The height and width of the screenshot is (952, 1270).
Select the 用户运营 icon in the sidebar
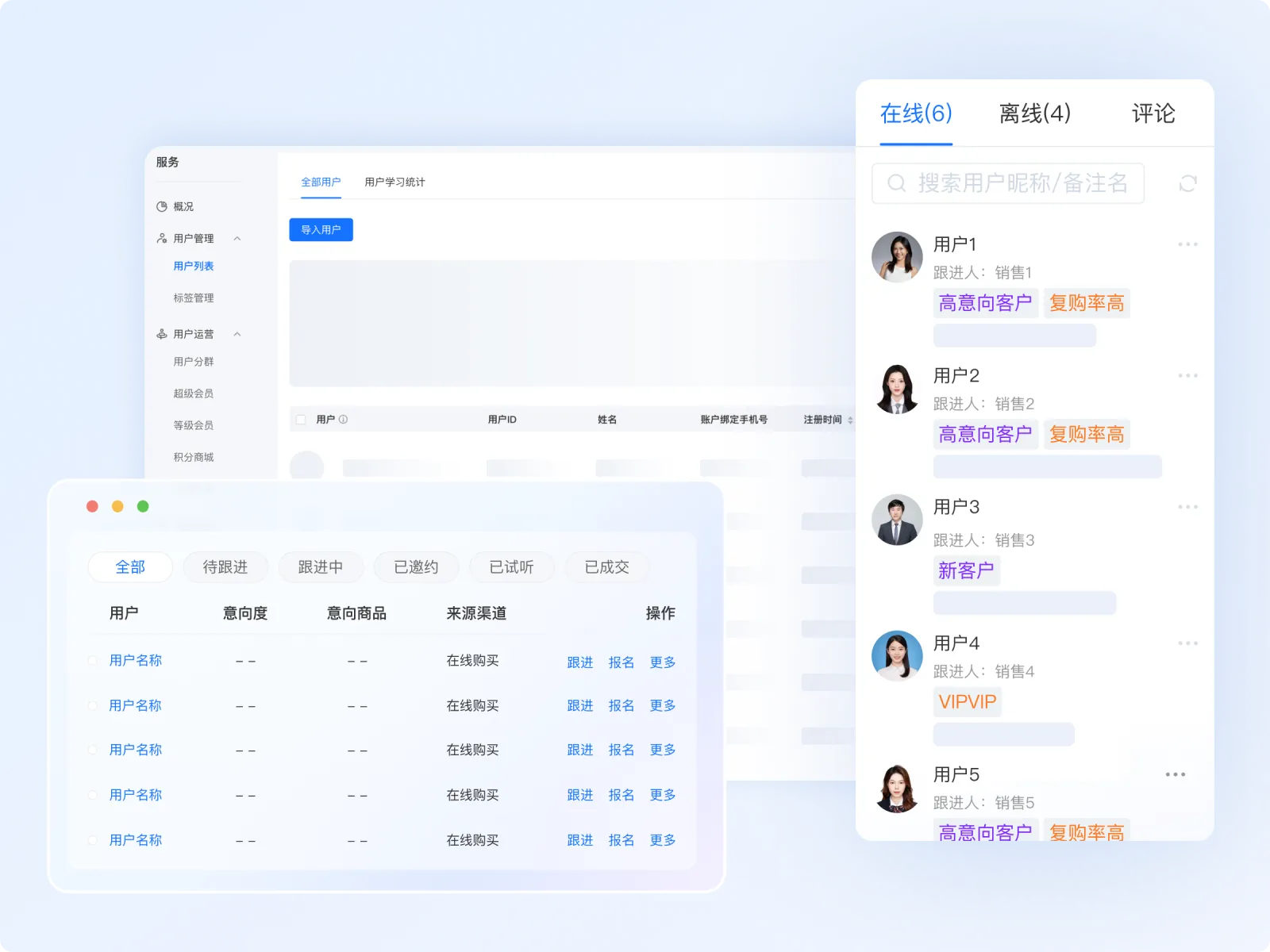pyautogui.click(x=161, y=334)
